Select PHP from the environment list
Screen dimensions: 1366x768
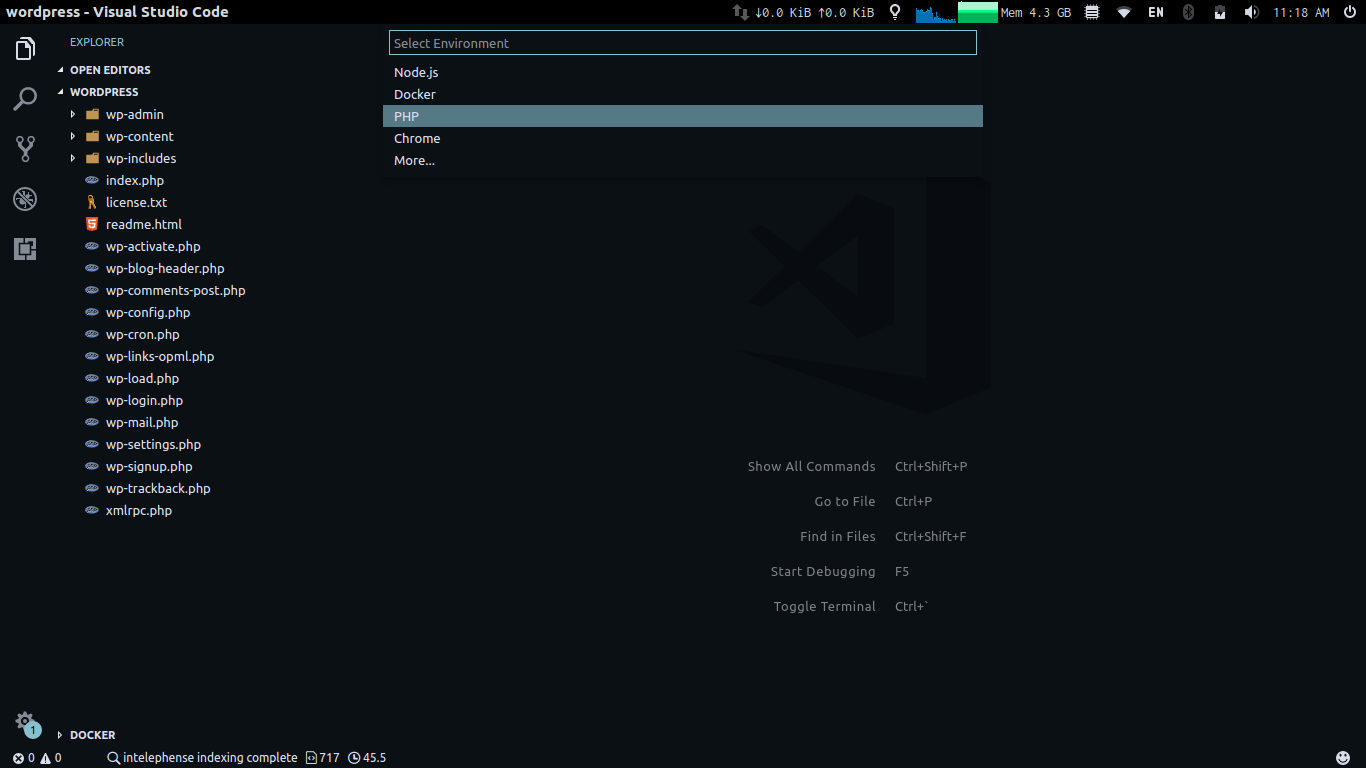click(x=406, y=116)
